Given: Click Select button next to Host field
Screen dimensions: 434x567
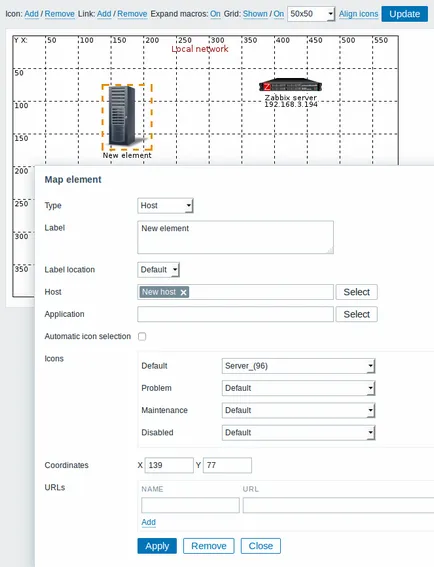Looking at the screenshot, I should (x=356, y=292).
